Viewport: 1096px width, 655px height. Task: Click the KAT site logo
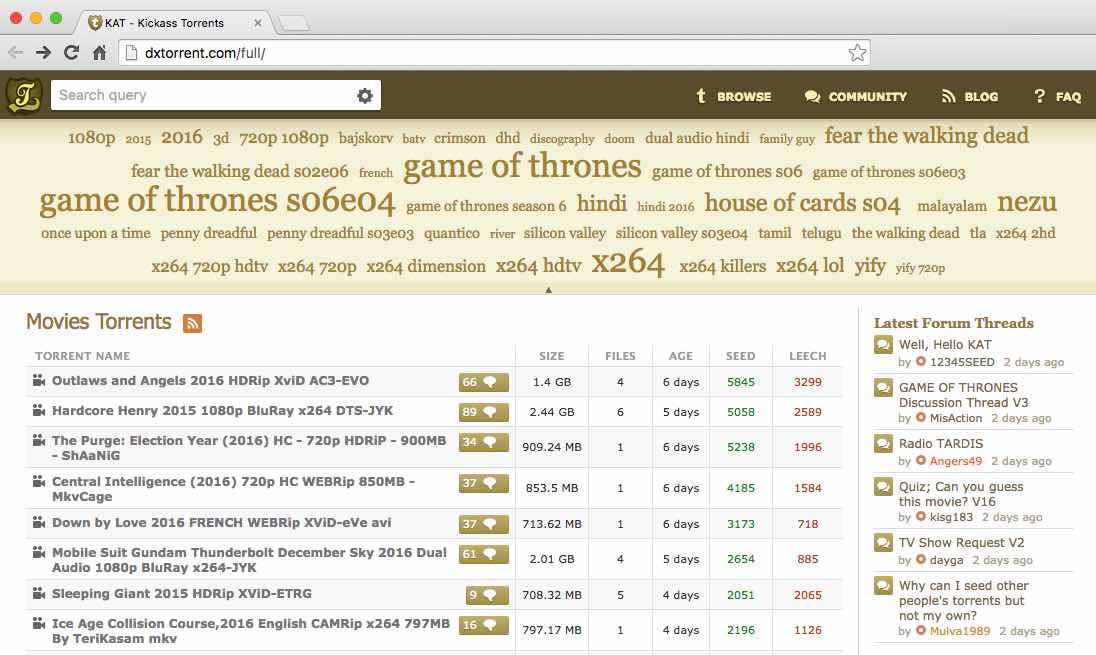[x=24, y=96]
